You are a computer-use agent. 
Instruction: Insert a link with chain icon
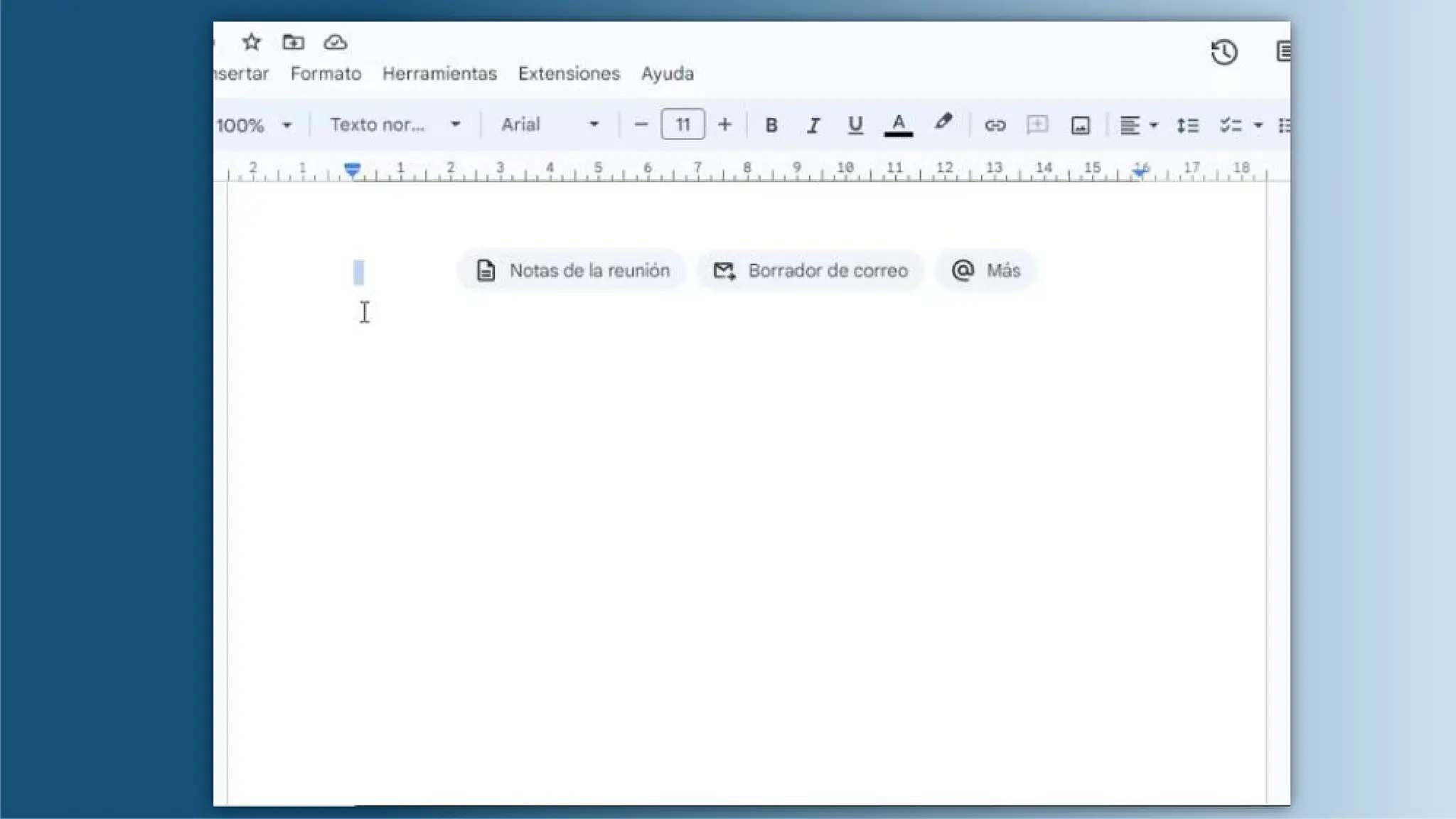pyautogui.click(x=995, y=126)
